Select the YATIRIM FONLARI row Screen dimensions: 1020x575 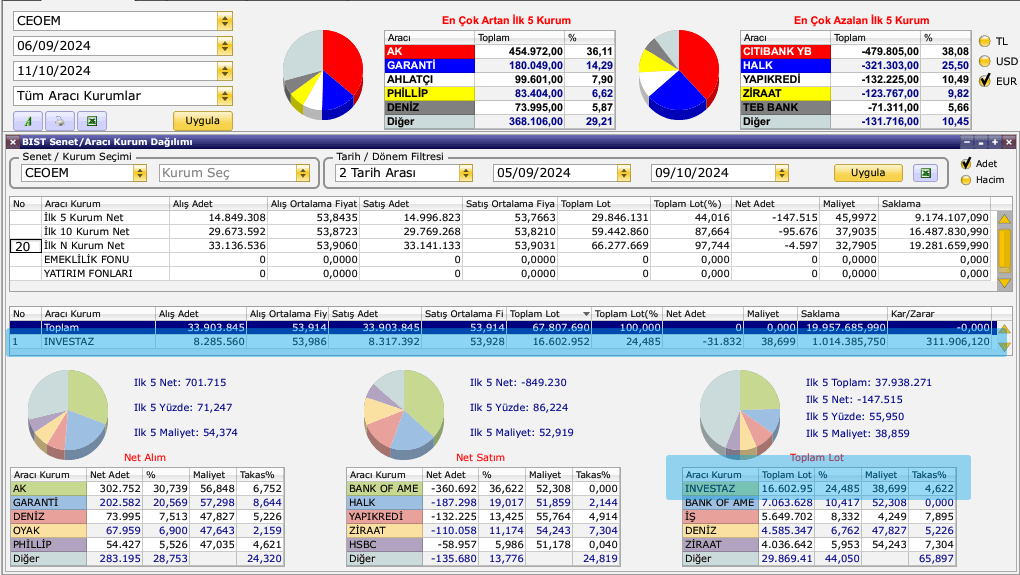(x=500, y=274)
